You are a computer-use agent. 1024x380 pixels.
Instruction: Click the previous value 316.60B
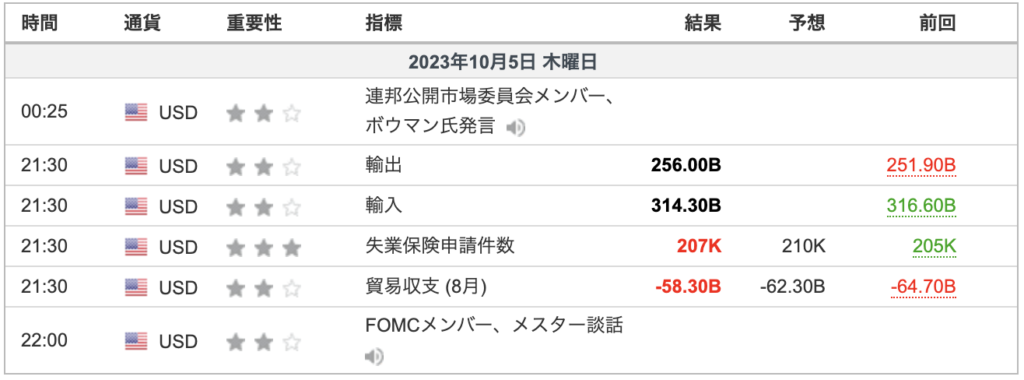pyautogui.click(x=921, y=207)
